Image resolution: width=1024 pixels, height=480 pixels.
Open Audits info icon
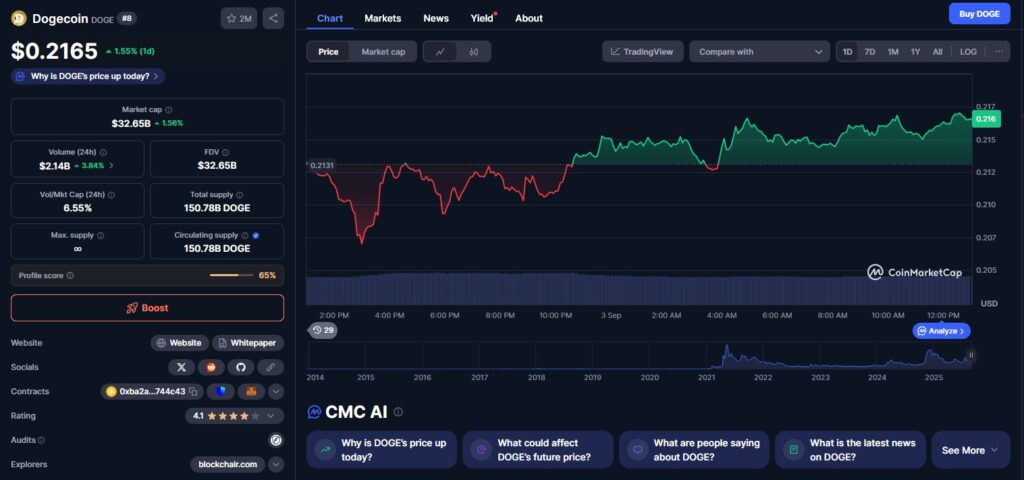[41, 440]
